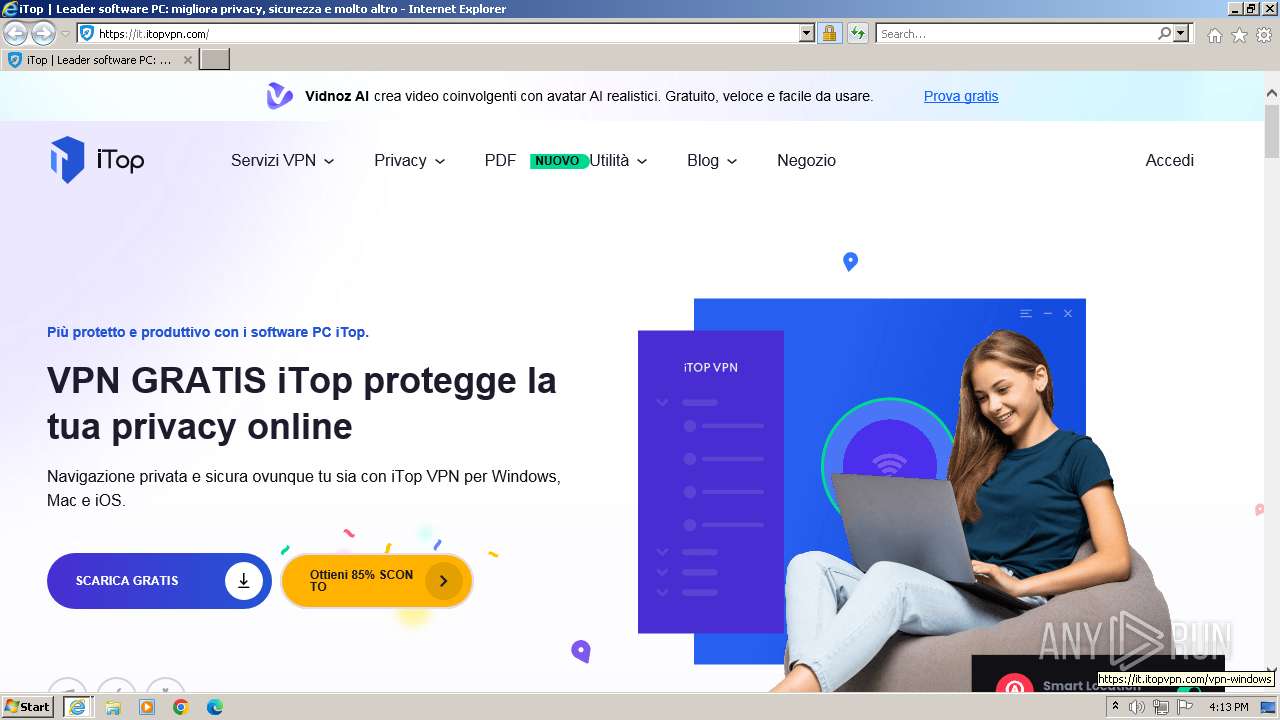Open the Negozio page
The width and height of the screenshot is (1280, 720).
(x=806, y=160)
